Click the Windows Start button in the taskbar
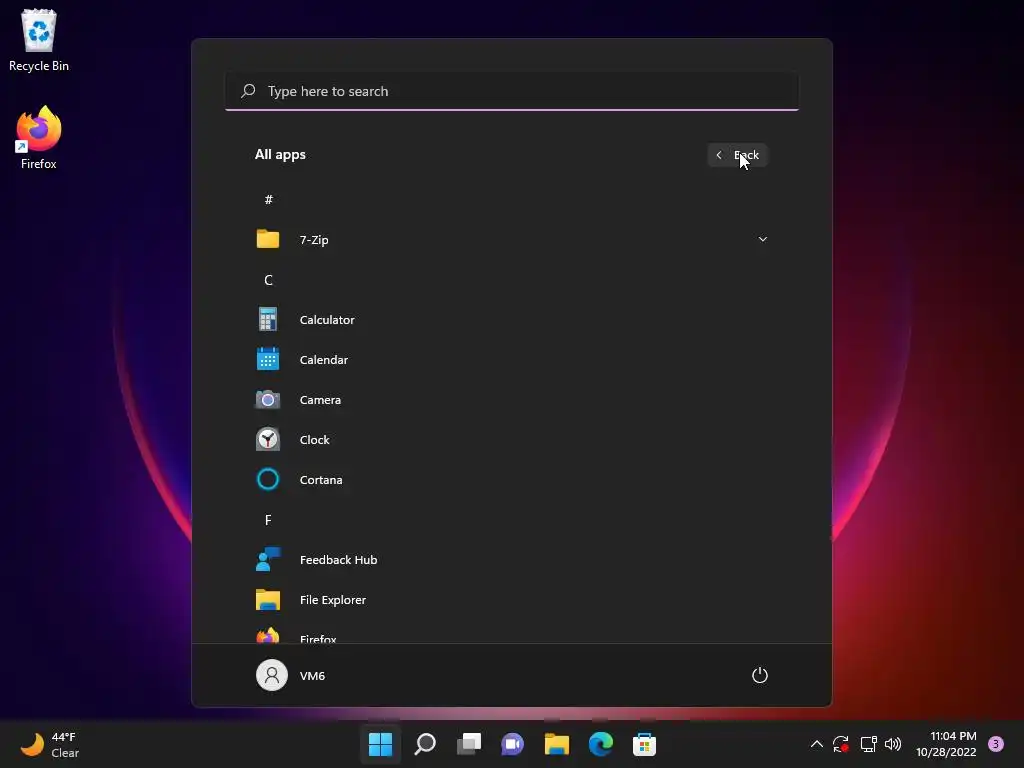The height and width of the screenshot is (768, 1024). pyautogui.click(x=381, y=744)
